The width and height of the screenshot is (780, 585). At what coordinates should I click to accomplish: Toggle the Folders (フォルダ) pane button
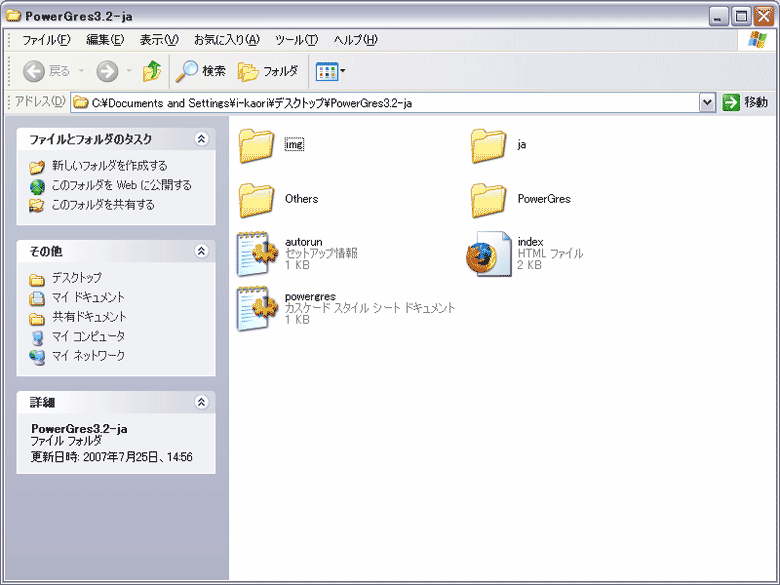(268, 71)
